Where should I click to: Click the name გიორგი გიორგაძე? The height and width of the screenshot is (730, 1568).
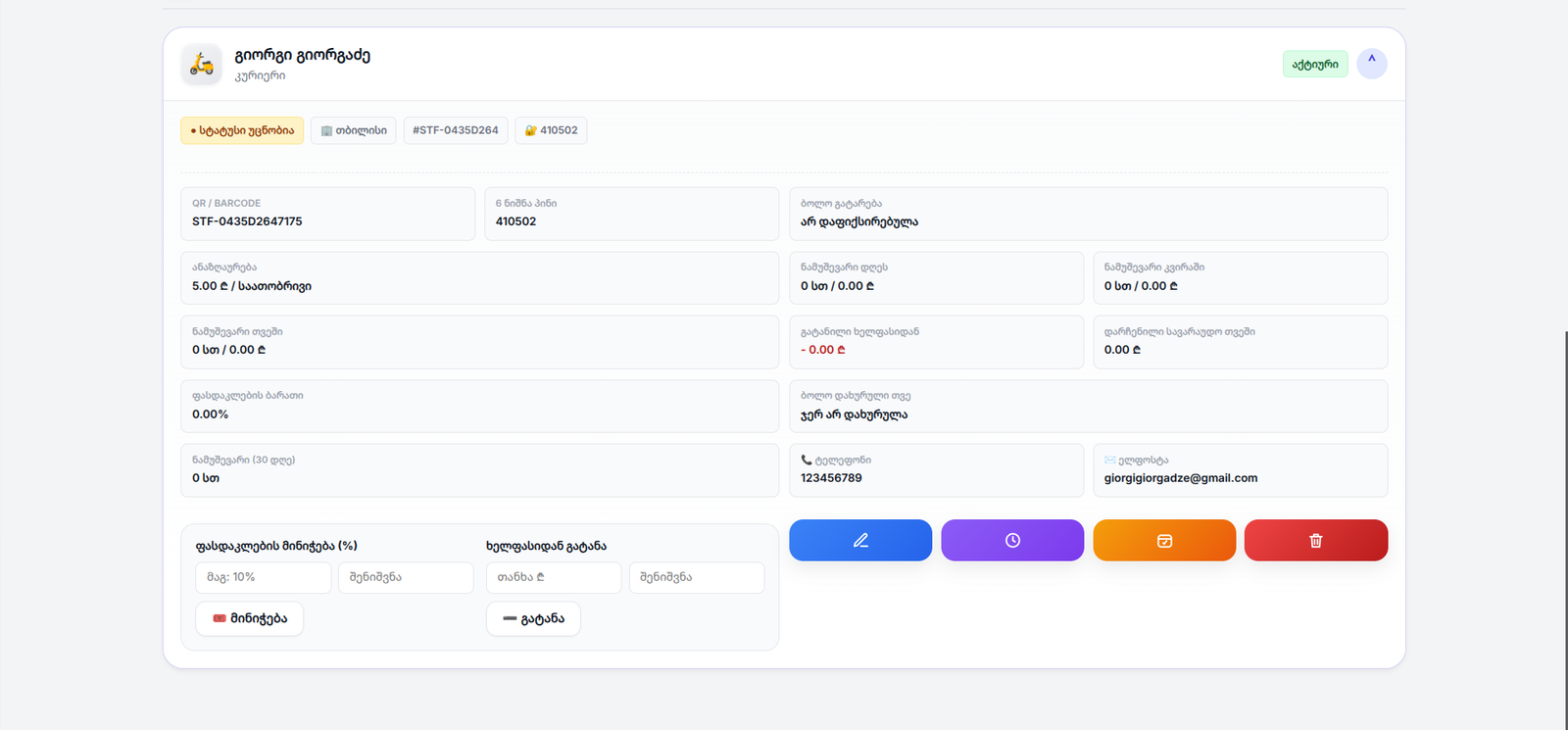click(x=303, y=55)
